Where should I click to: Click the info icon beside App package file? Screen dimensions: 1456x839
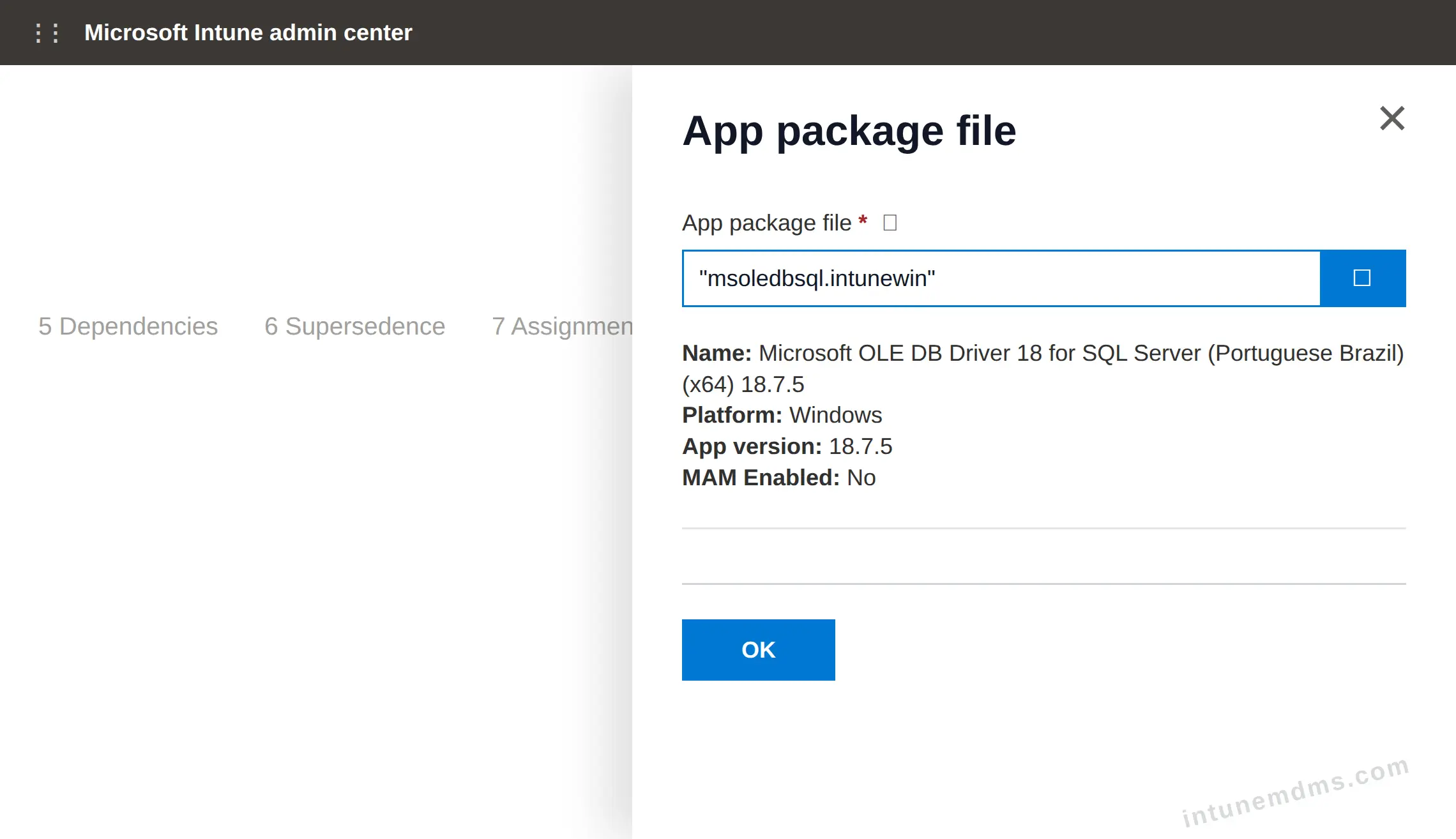point(890,223)
